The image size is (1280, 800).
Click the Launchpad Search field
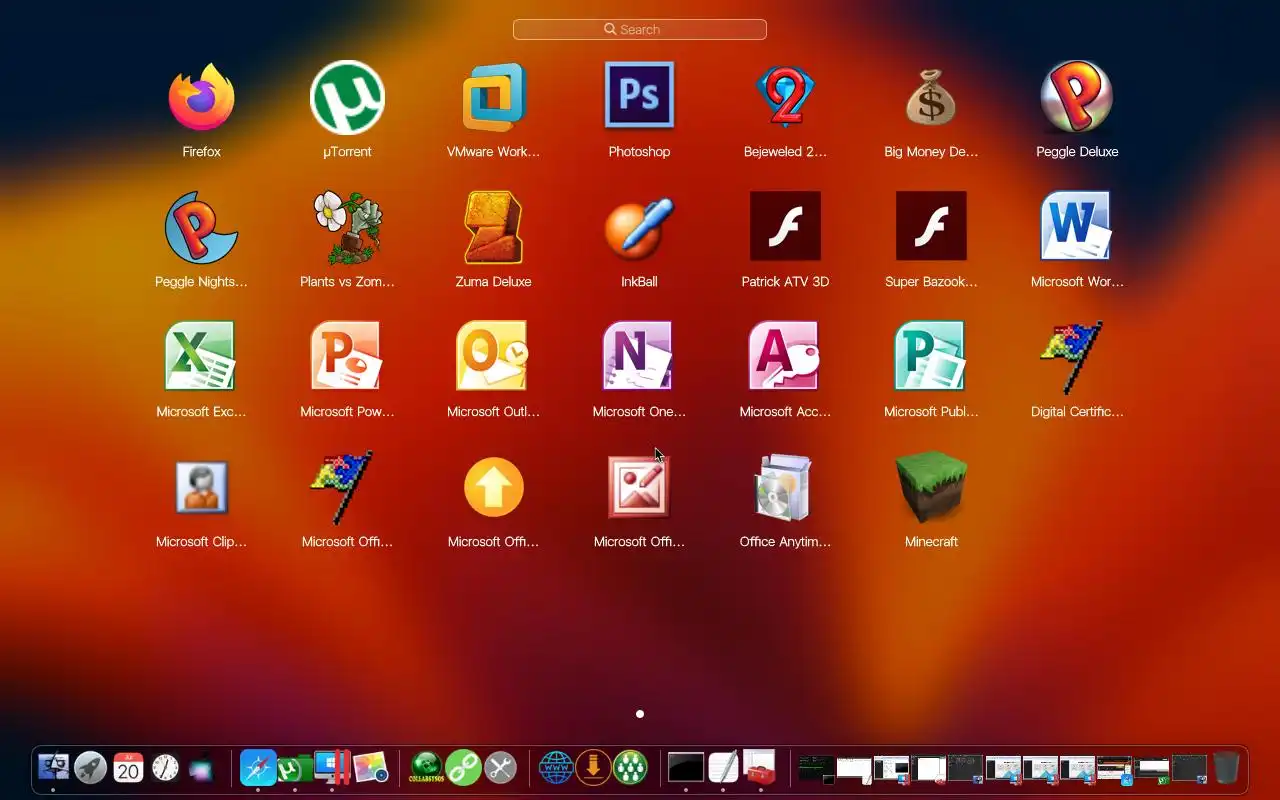tap(640, 30)
